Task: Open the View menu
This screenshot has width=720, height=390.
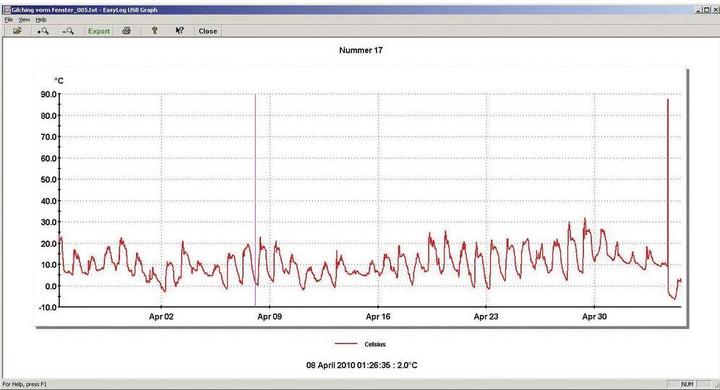Action: tap(24, 20)
